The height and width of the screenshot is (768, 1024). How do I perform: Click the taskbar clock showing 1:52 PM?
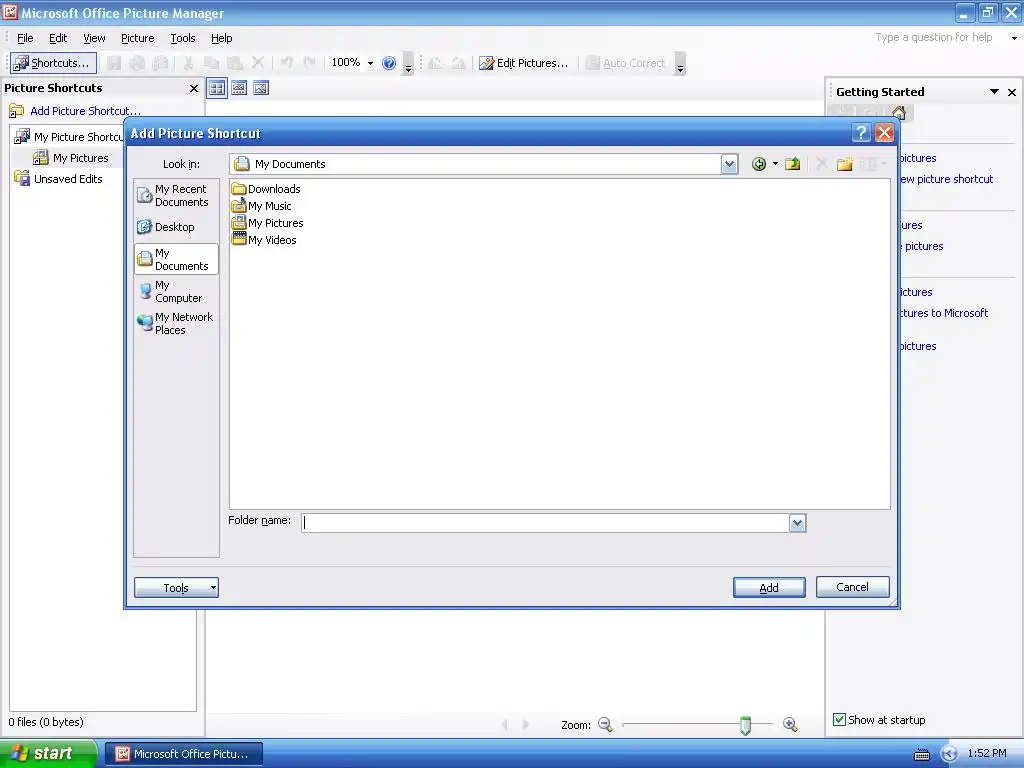[987, 753]
